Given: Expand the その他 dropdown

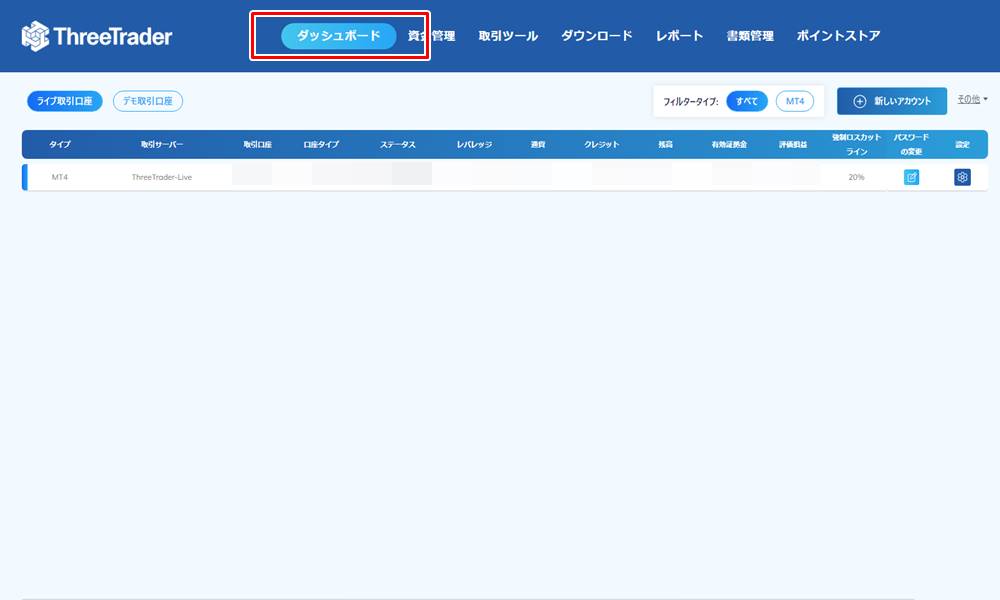Looking at the screenshot, I should [969, 99].
